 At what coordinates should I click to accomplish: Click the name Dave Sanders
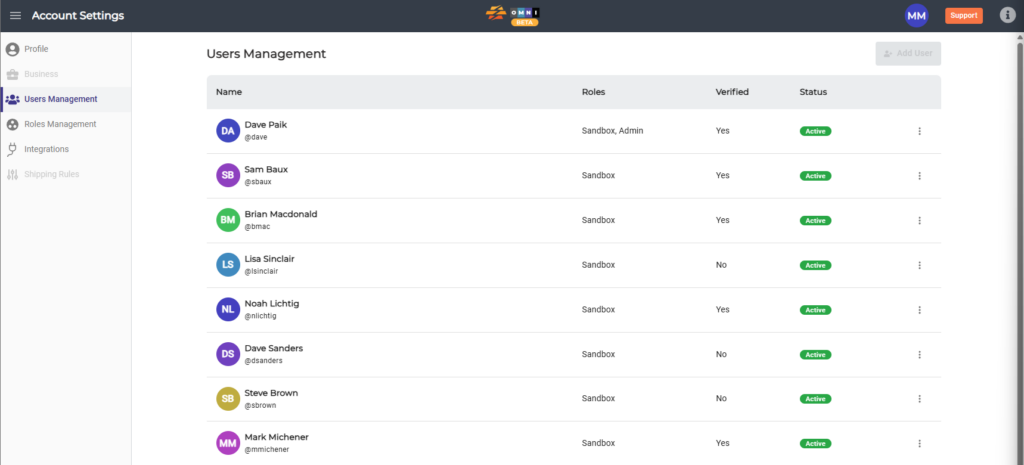(x=274, y=348)
